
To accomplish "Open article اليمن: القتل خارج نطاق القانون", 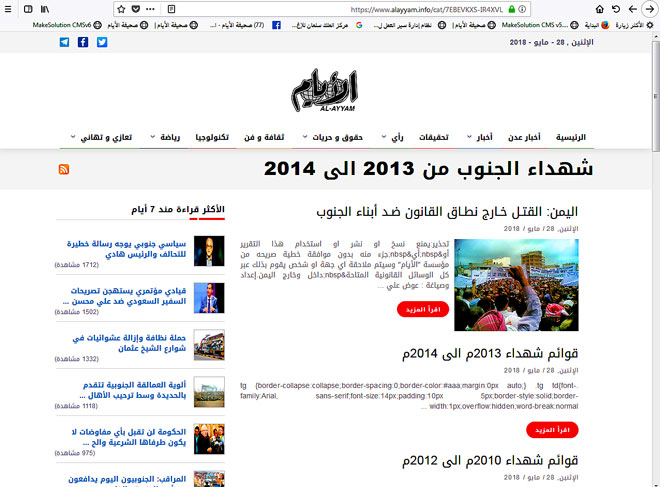I will pyautogui.click(x=447, y=212).
